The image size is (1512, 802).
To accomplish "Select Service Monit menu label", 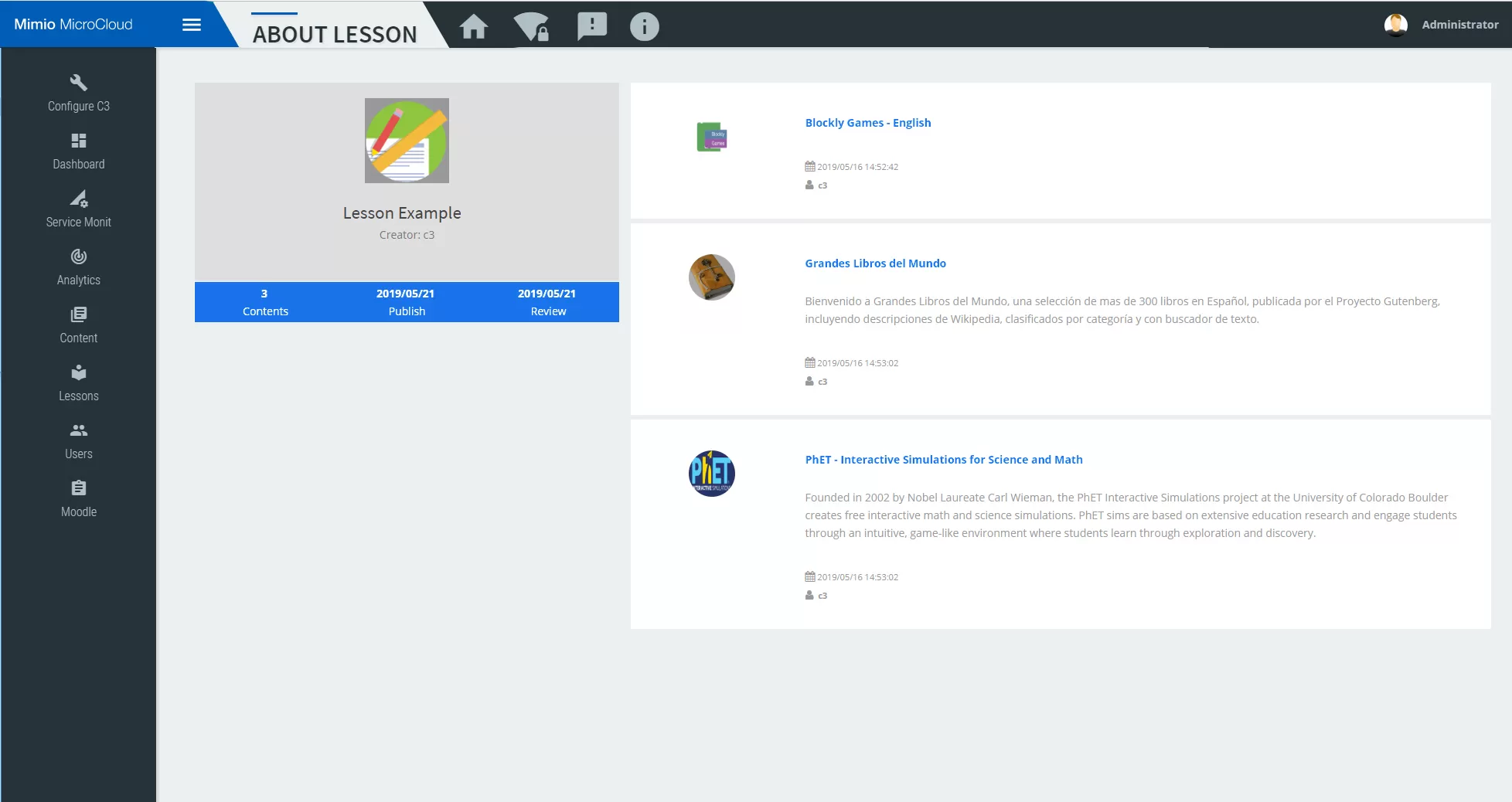I will pos(79,223).
